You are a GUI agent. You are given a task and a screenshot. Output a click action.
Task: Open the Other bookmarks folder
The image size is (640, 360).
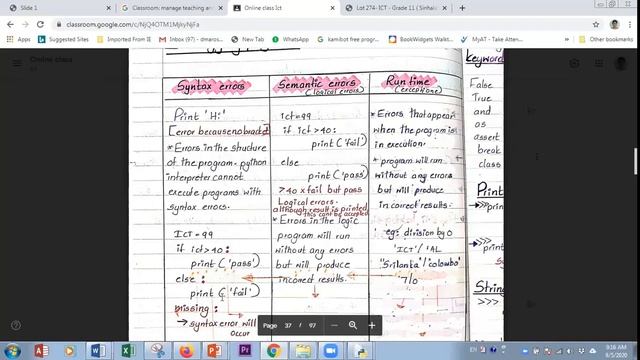[606, 39]
